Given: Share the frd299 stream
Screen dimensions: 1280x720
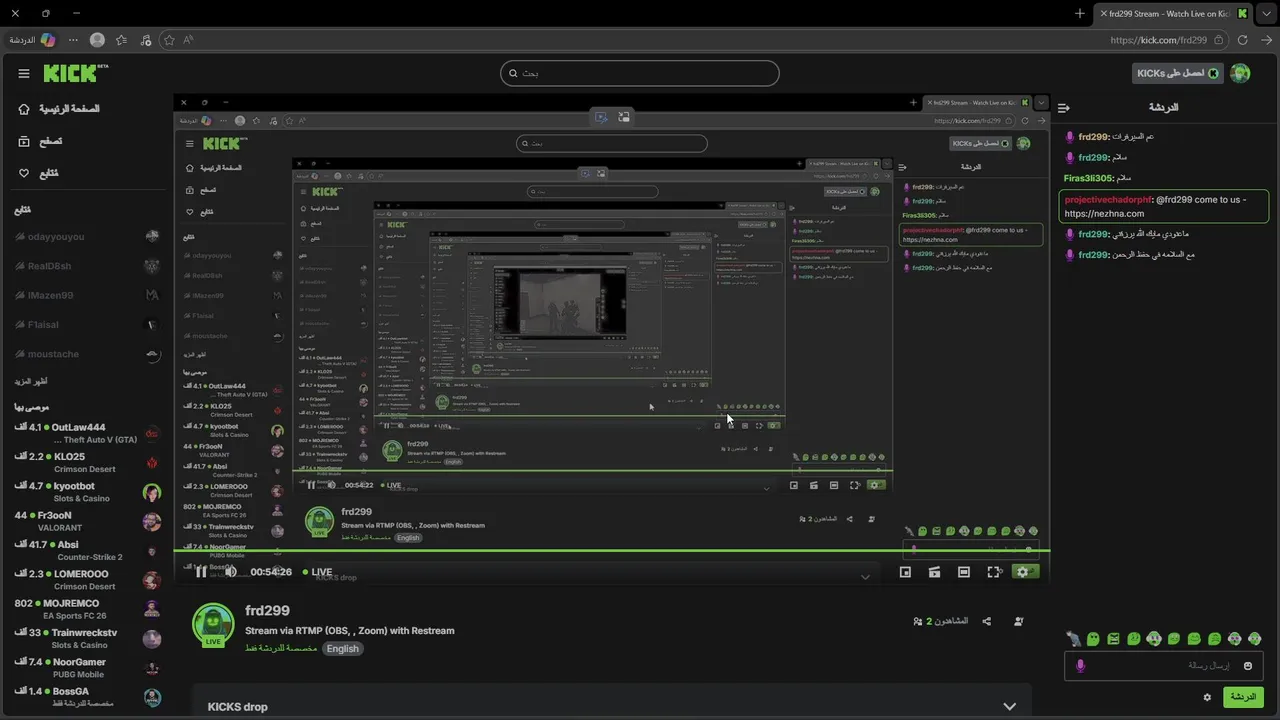Looking at the screenshot, I should (987, 621).
